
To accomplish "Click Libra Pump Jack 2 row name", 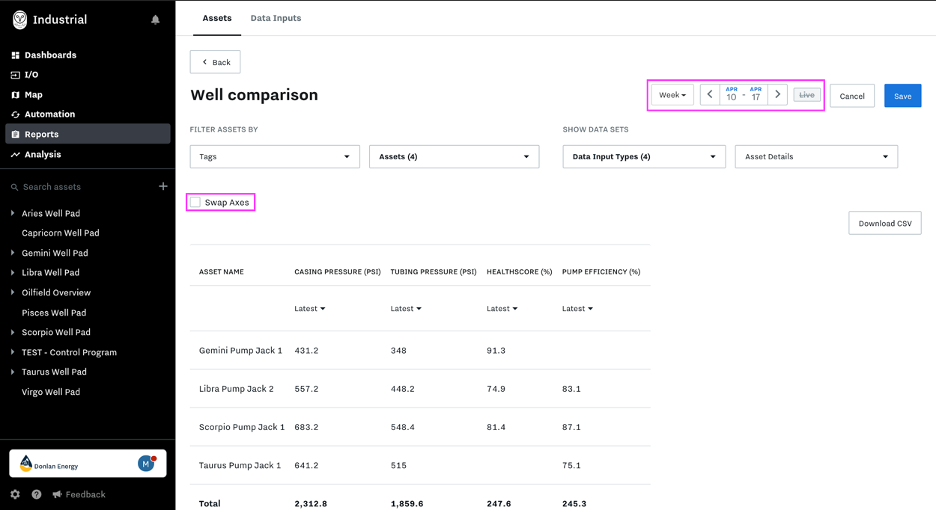I will pyautogui.click(x=236, y=389).
